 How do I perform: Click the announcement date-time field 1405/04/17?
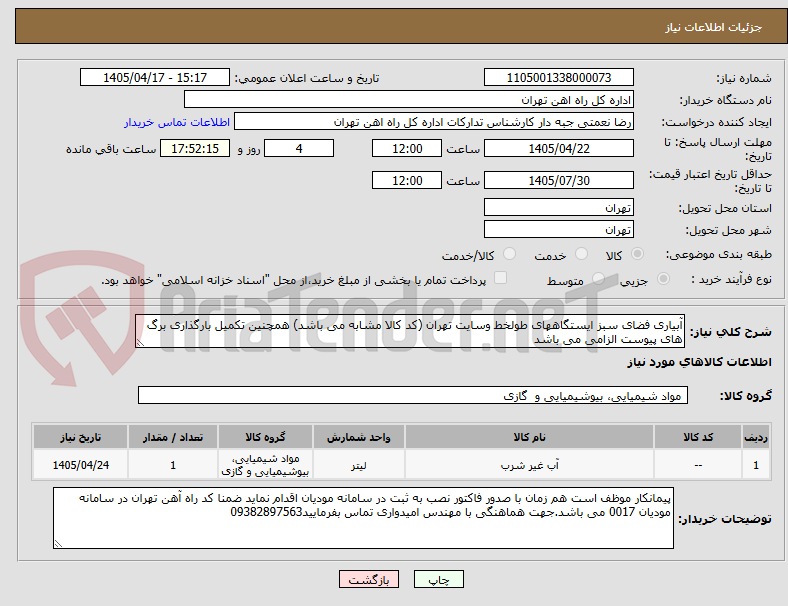pyautogui.click(x=155, y=77)
